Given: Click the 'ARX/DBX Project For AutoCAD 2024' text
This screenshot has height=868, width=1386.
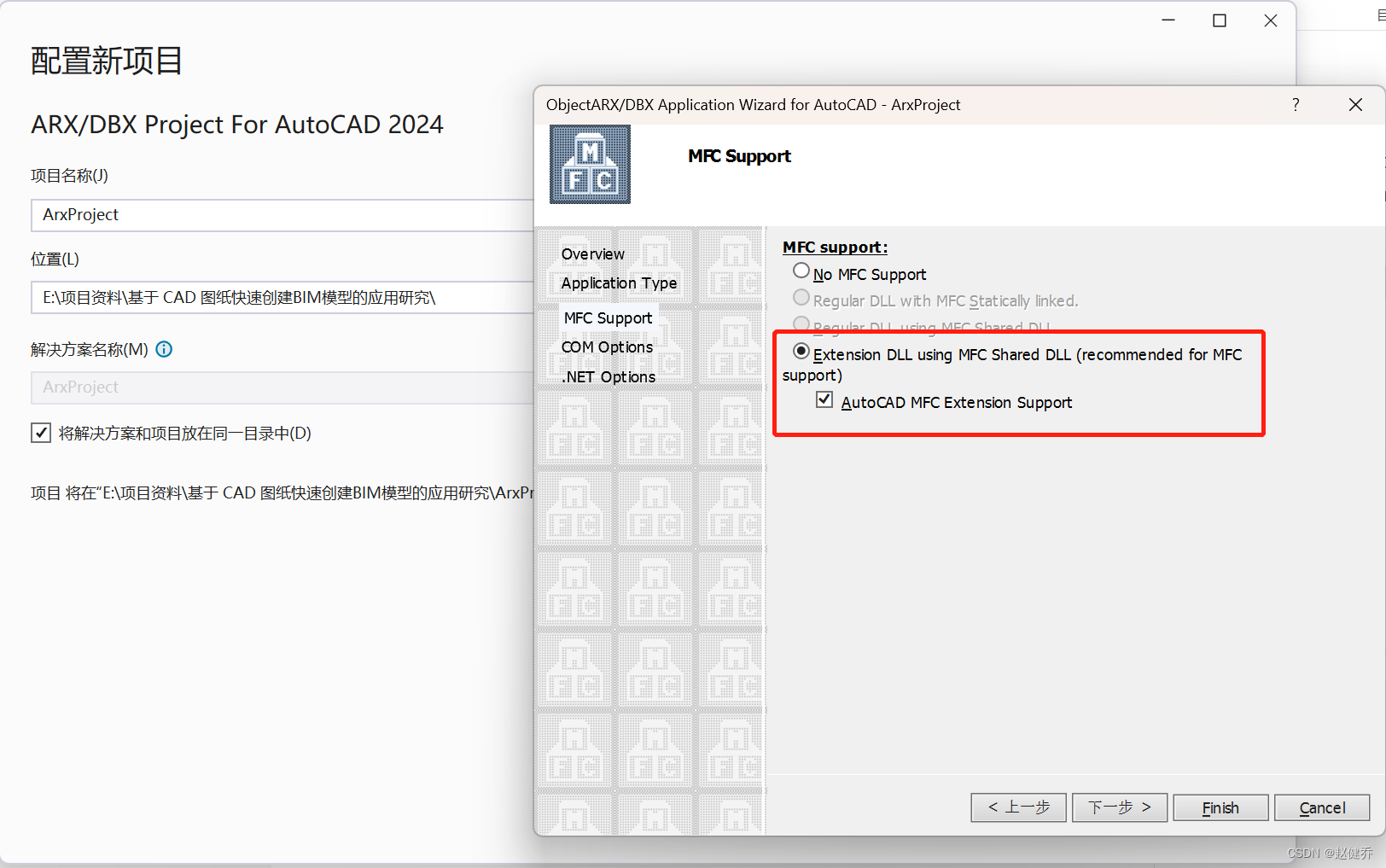Looking at the screenshot, I should click(x=237, y=125).
